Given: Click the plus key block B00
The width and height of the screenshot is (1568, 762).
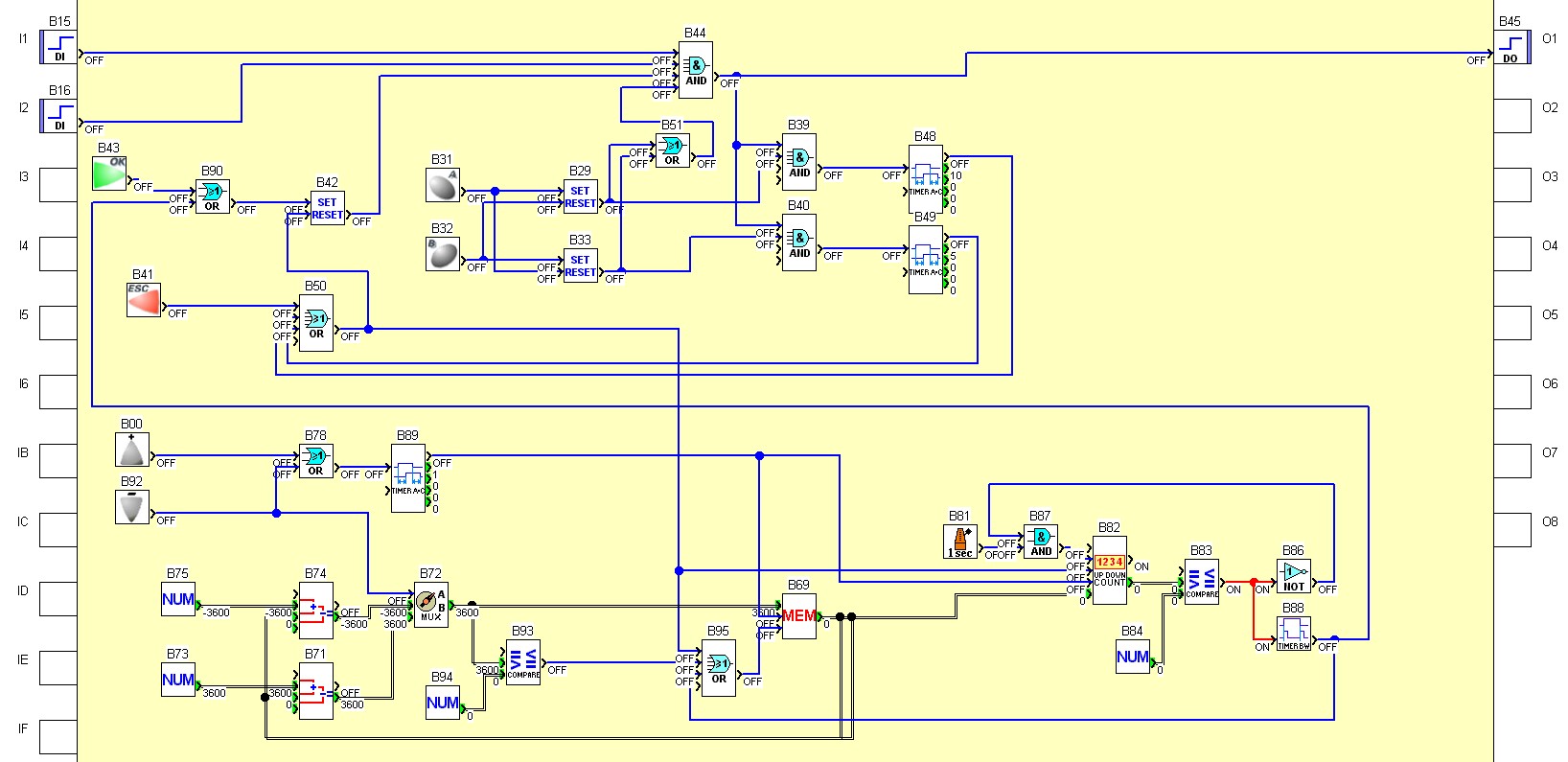Looking at the screenshot, I should pos(132,450).
